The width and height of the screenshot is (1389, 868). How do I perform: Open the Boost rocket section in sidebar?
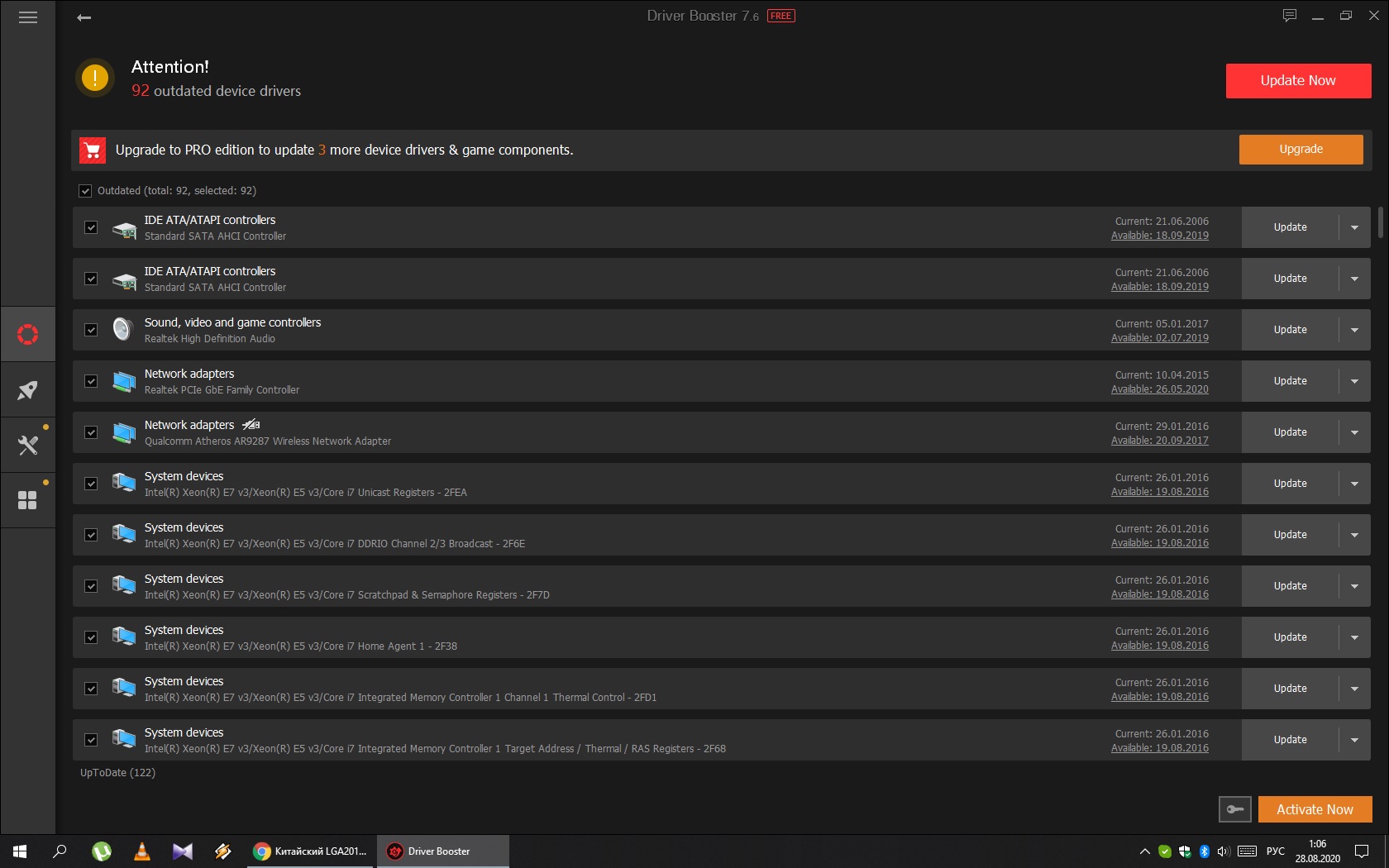(28, 389)
